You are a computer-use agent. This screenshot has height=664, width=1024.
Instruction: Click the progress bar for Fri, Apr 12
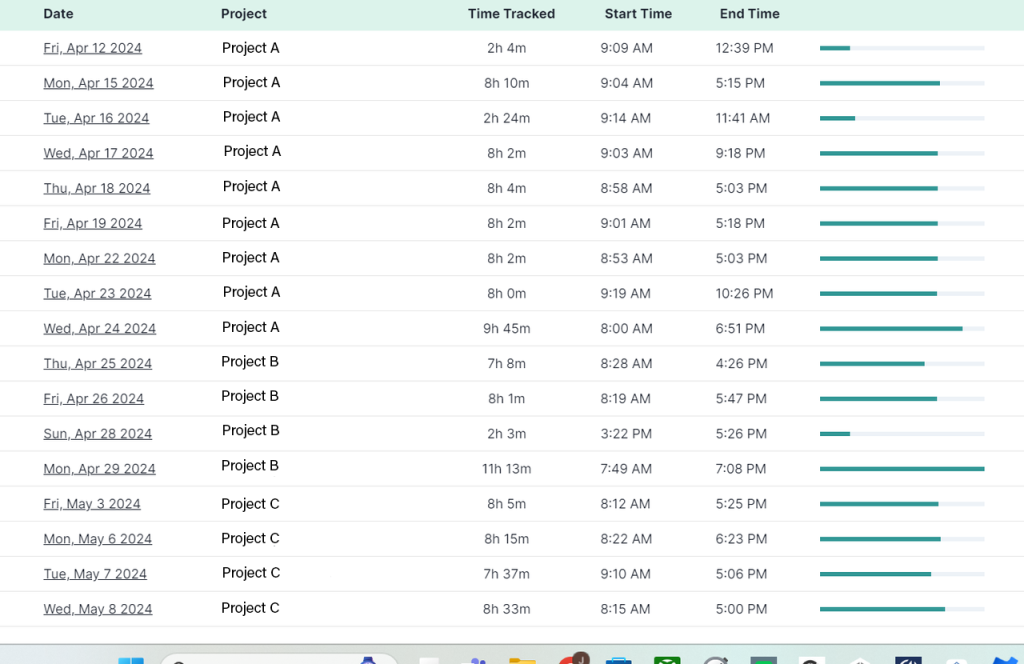pyautogui.click(x=901, y=48)
